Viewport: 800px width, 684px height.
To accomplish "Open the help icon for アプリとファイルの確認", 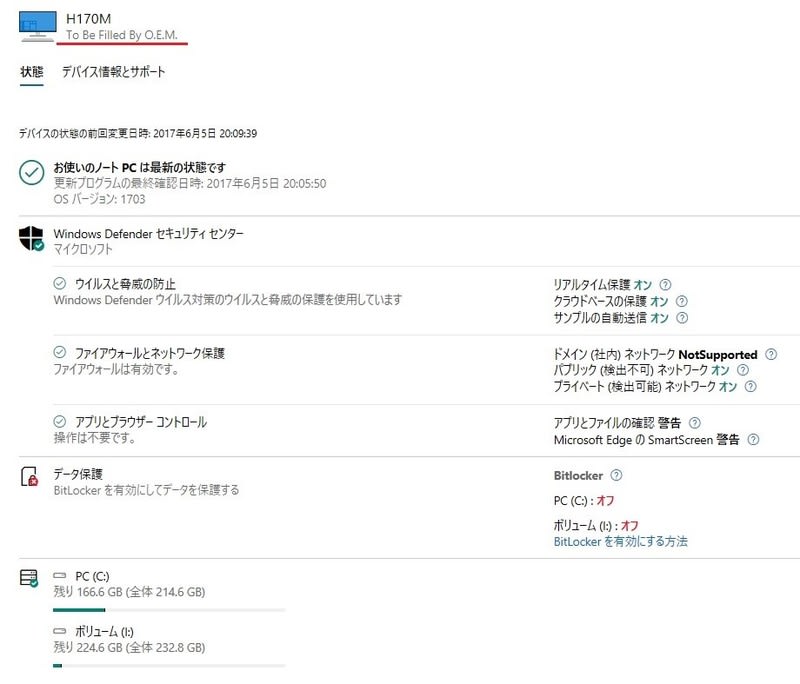I will point(695,423).
